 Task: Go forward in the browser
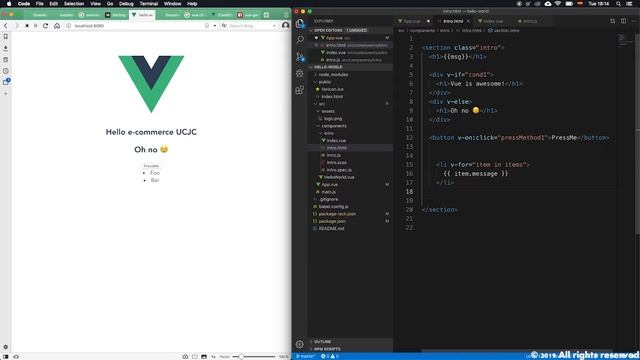click(x=16, y=25)
